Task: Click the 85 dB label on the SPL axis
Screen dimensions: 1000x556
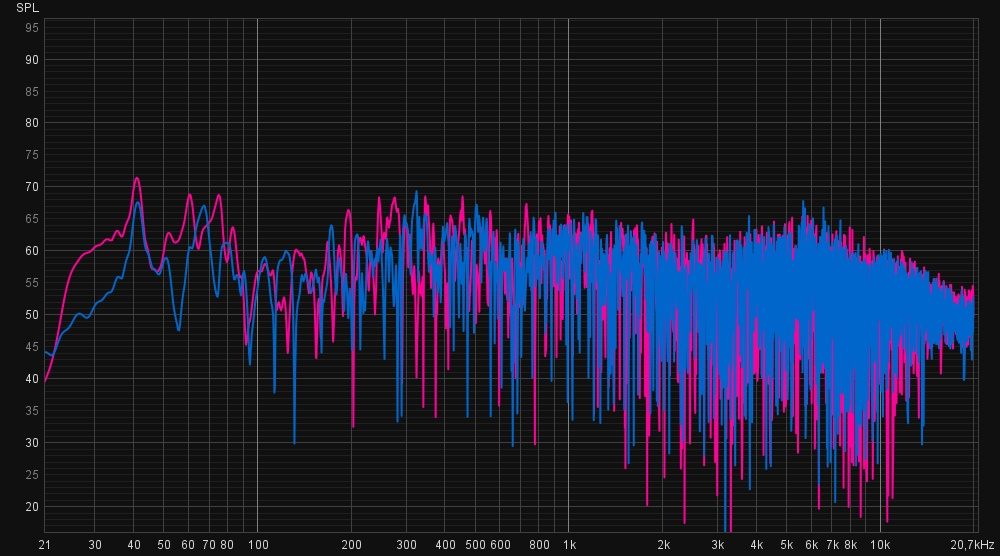Action: 32,92
